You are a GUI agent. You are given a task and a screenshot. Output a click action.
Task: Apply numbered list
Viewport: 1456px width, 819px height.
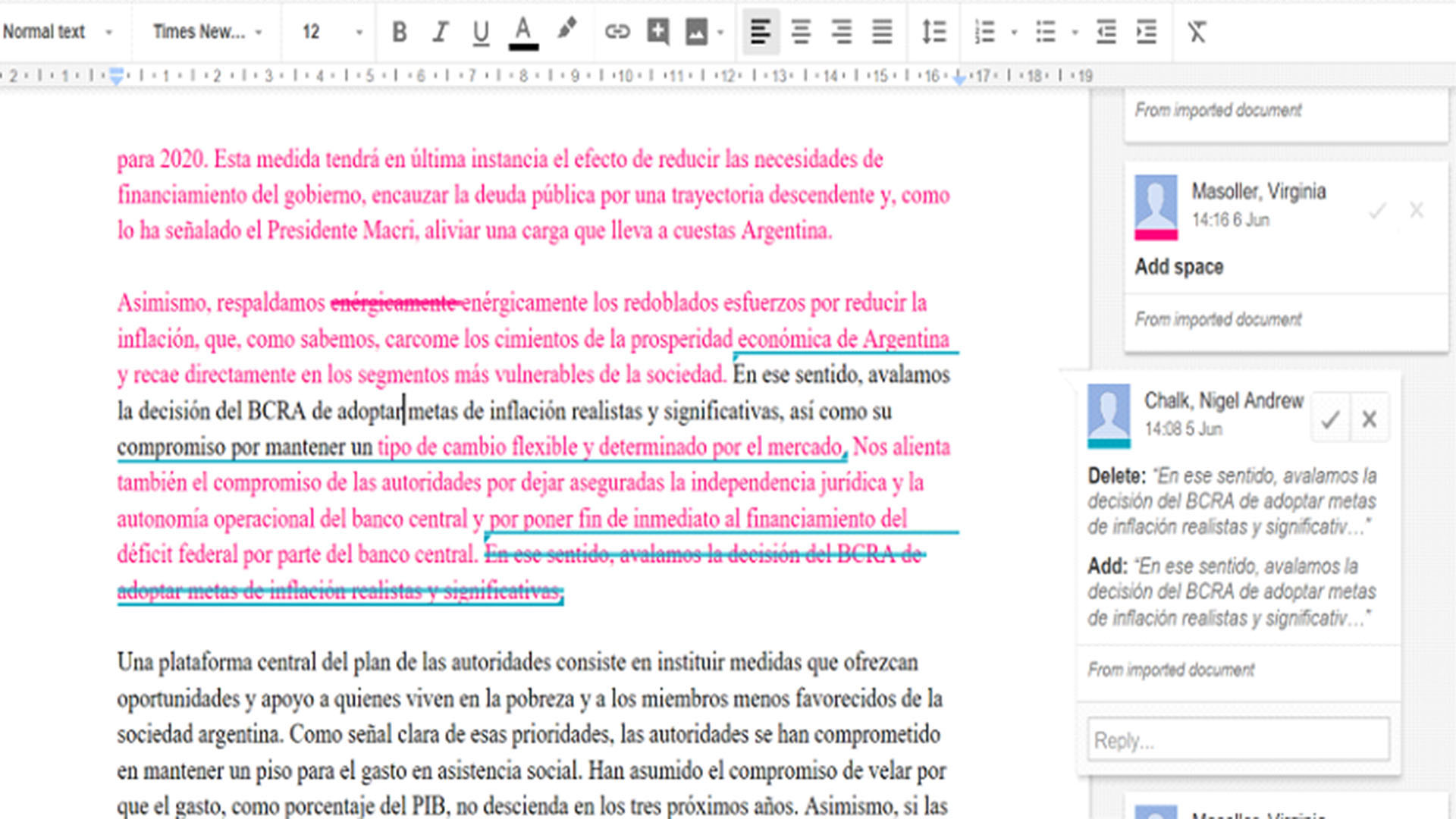click(984, 32)
